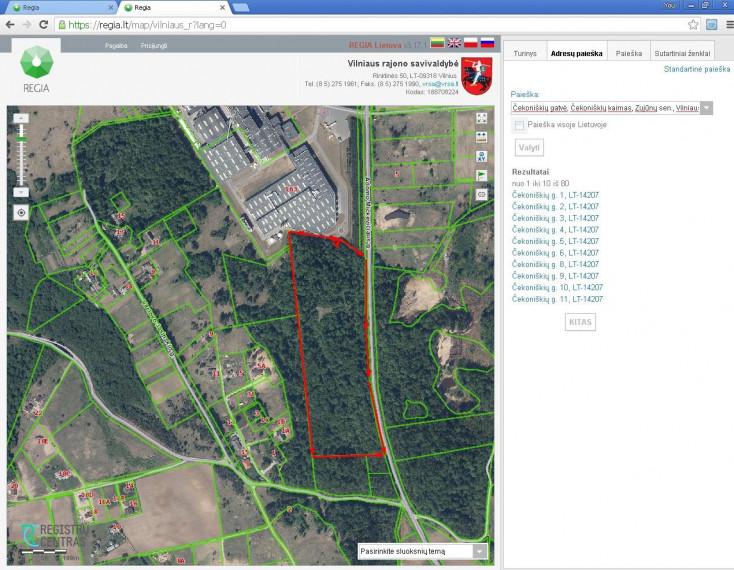Switch language to Russian flag
The image size is (734, 570).
coord(487,43)
